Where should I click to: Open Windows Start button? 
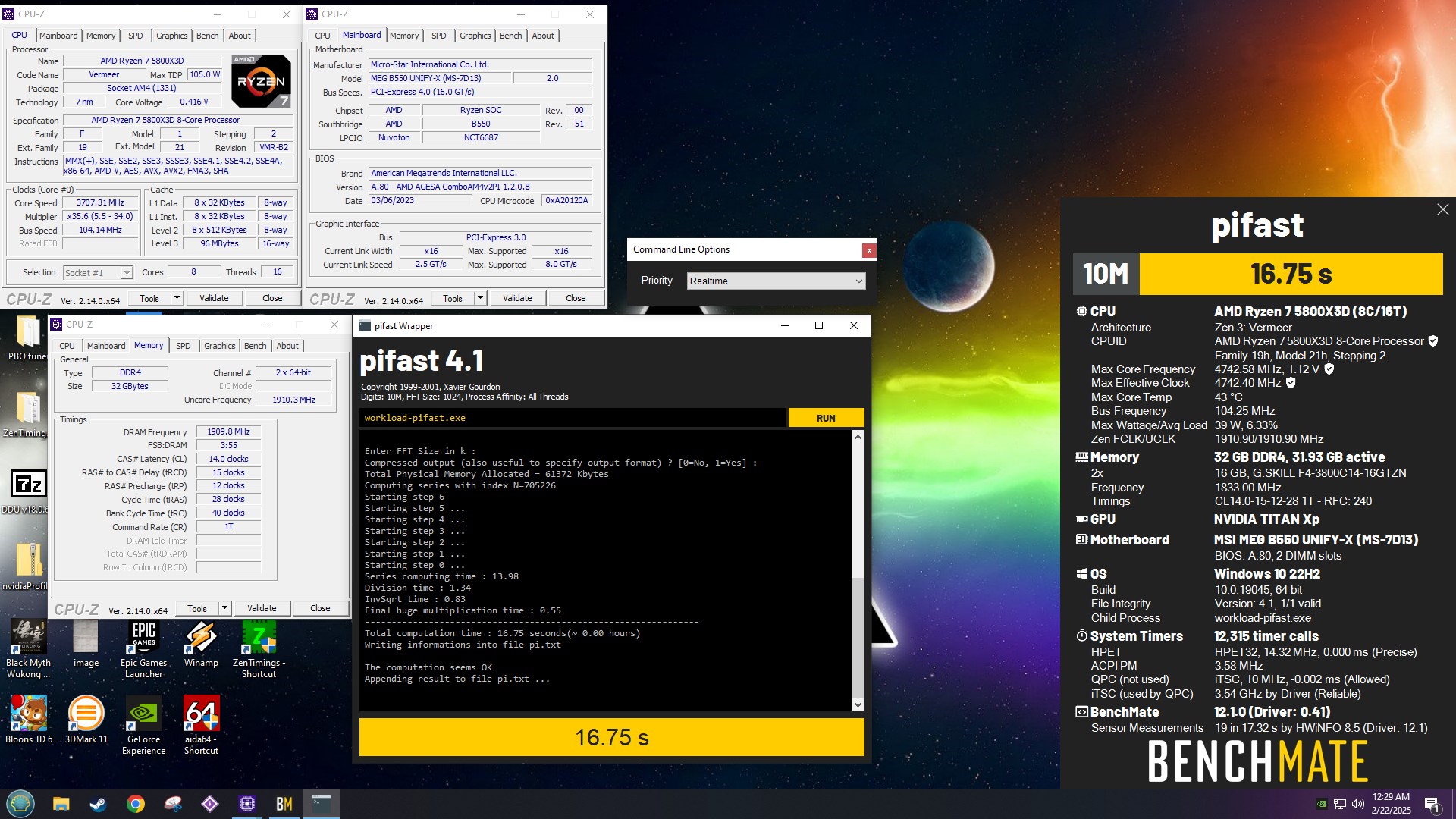(x=20, y=804)
